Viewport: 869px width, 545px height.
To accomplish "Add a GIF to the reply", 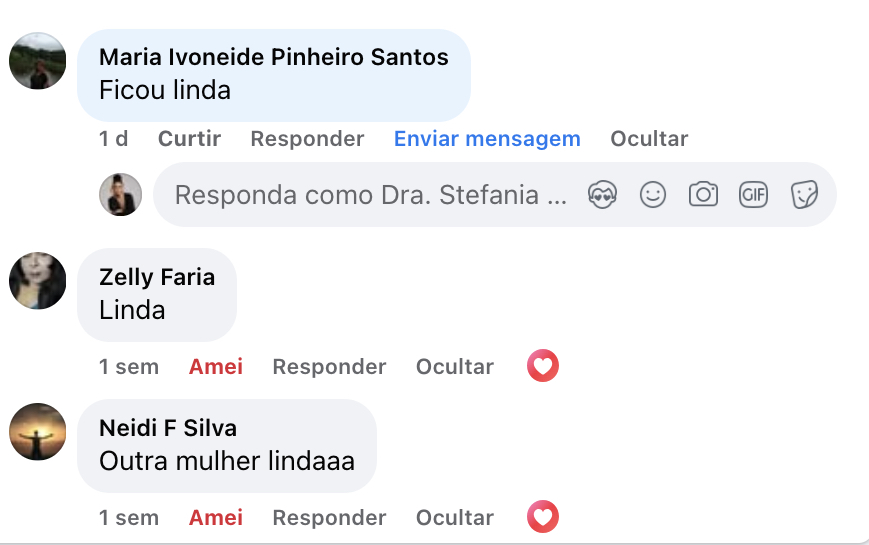I will [x=753, y=195].
